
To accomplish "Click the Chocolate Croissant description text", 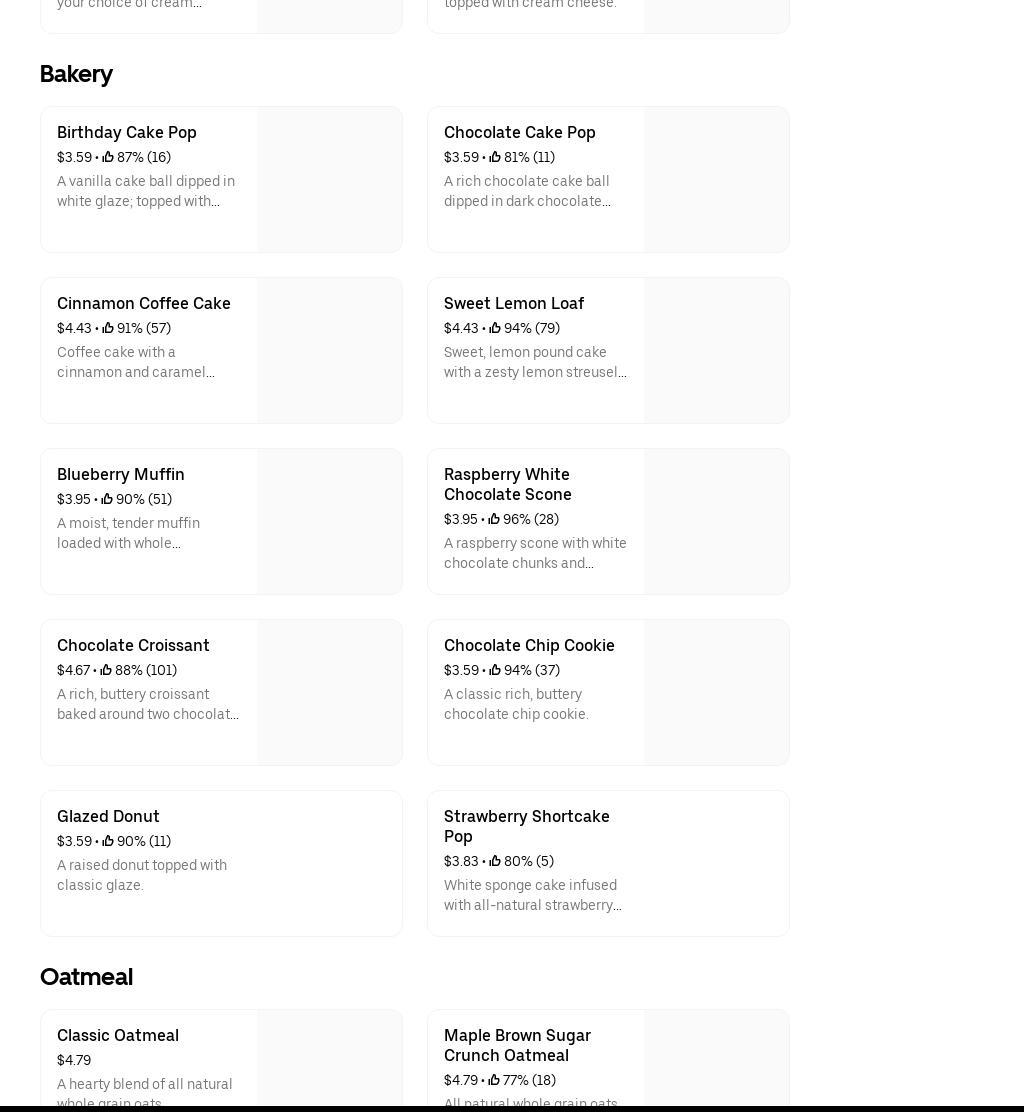I will tap(147, 704).
